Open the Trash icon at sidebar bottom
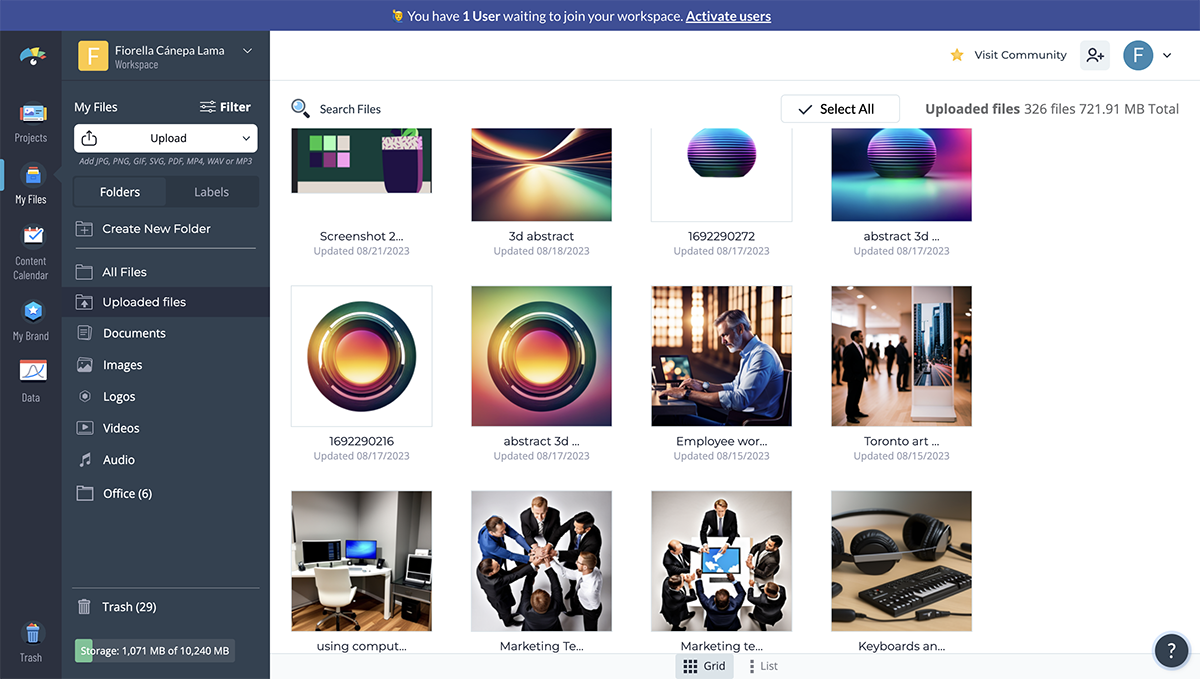 point(31,637)
